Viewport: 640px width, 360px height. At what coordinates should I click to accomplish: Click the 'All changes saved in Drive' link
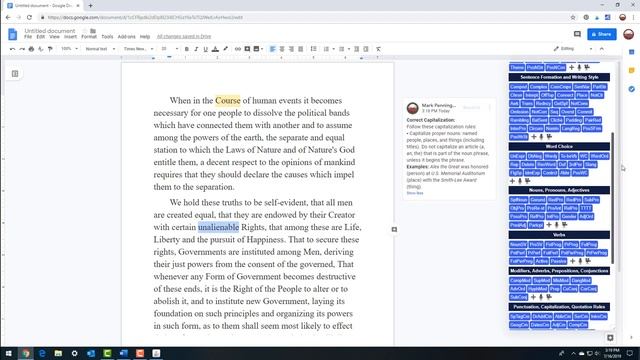point(184,37)
